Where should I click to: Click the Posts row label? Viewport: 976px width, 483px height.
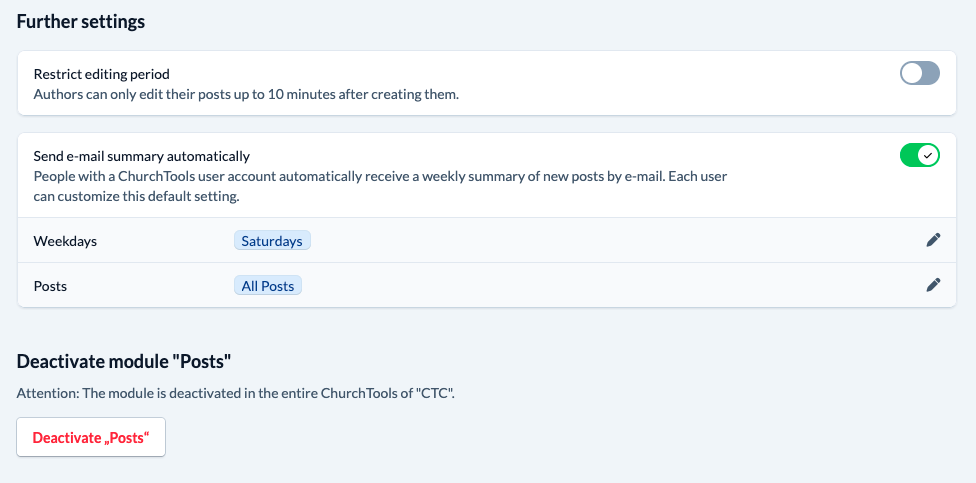tap(50, 286)
